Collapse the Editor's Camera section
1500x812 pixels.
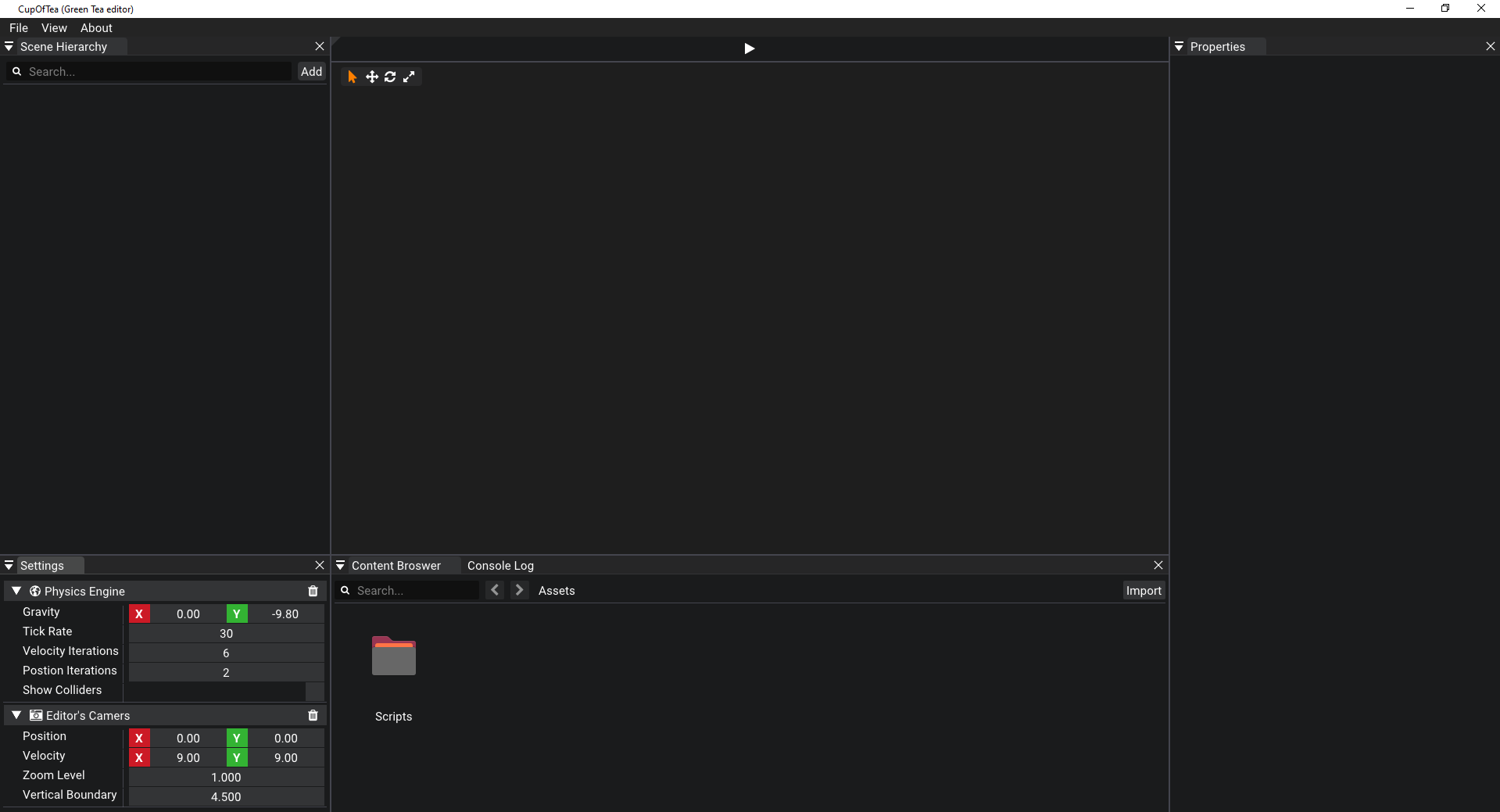[x=16, y=716]
